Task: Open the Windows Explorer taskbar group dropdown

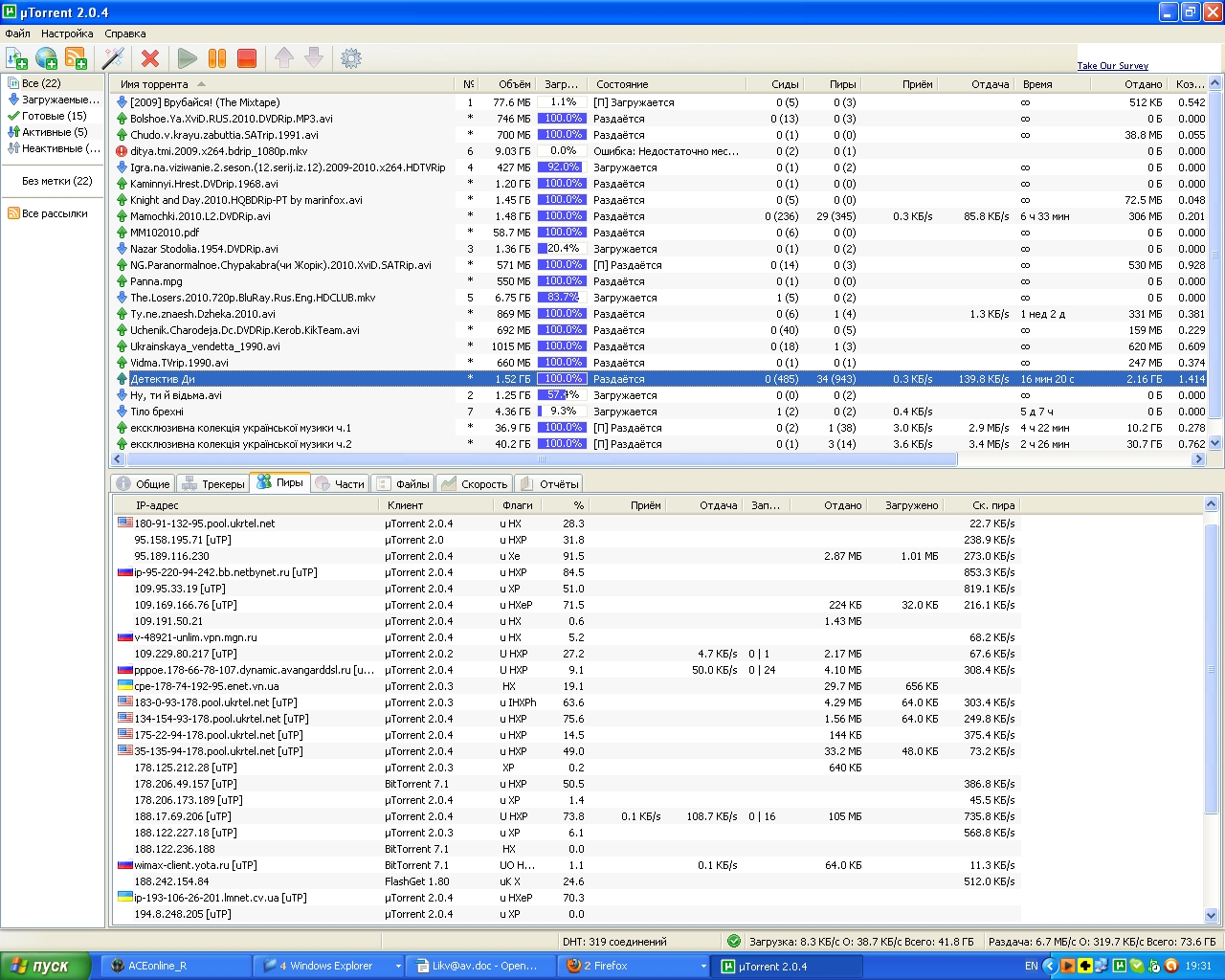Action: point(398,967)
